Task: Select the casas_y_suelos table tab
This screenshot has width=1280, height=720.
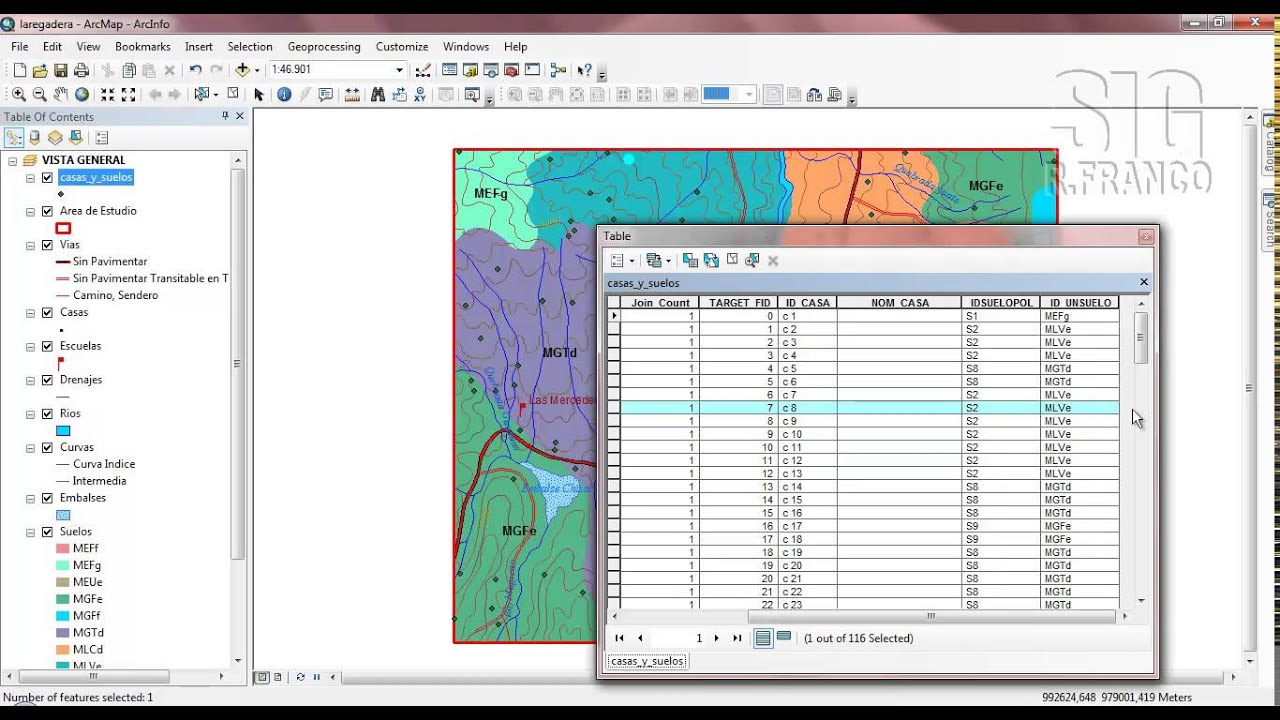Action: click(x=647, y=661)
